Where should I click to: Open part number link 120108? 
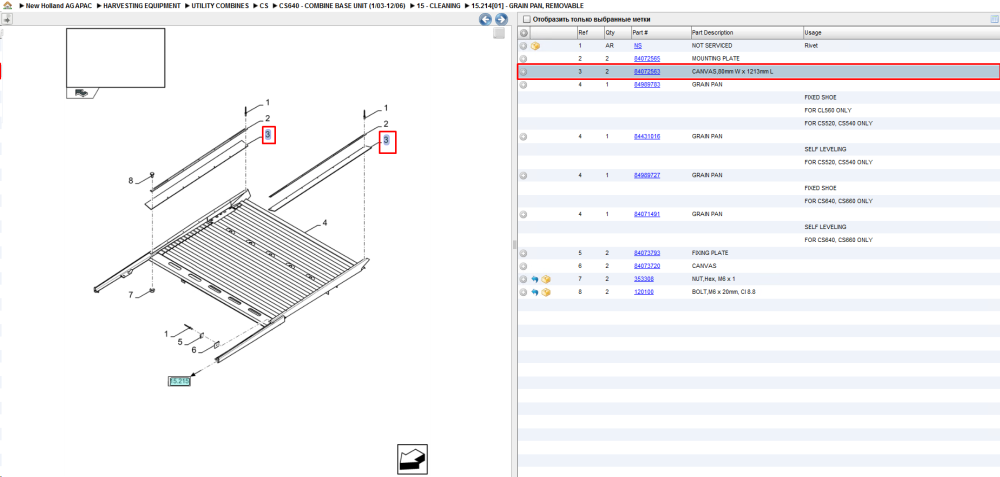(643, 292)
